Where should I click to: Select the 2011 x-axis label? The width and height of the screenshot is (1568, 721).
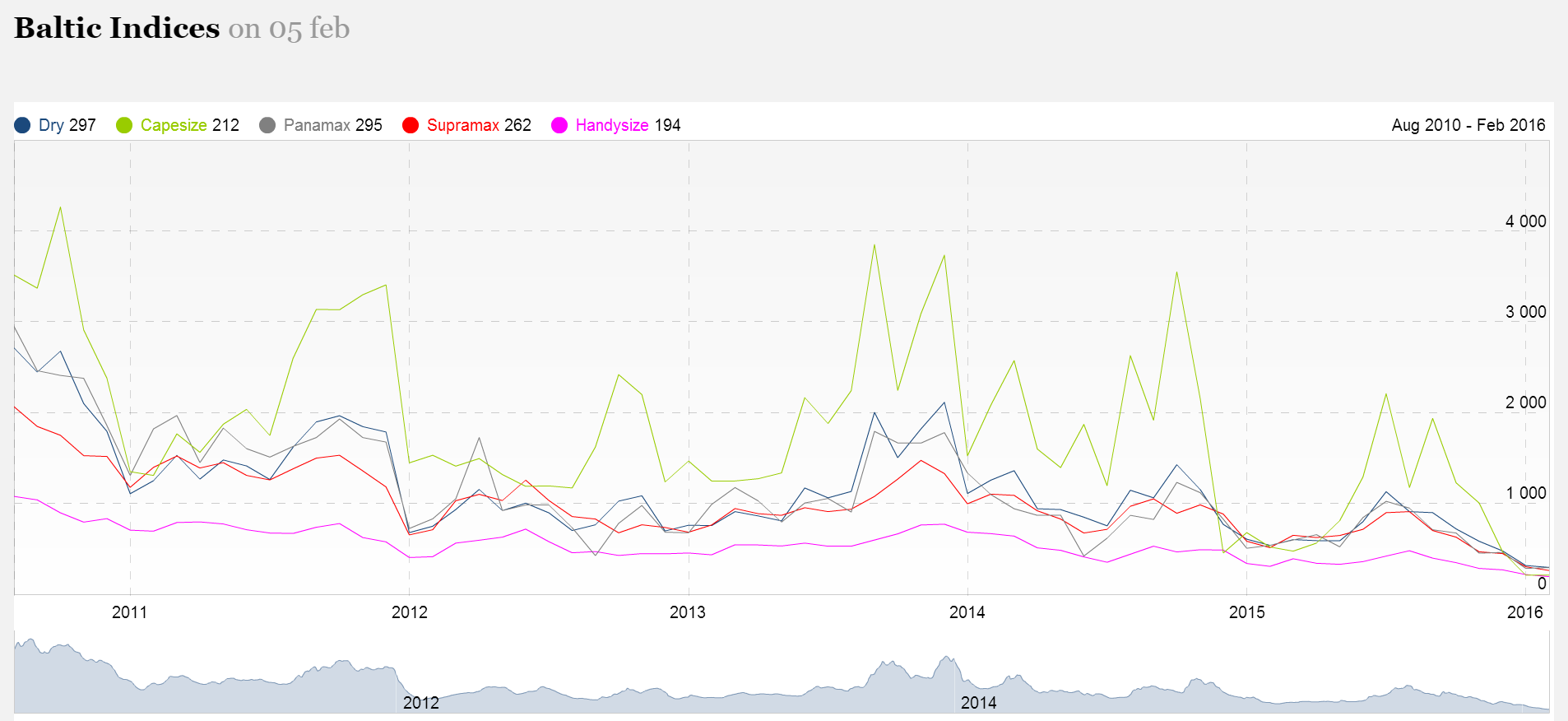(129, 612)
